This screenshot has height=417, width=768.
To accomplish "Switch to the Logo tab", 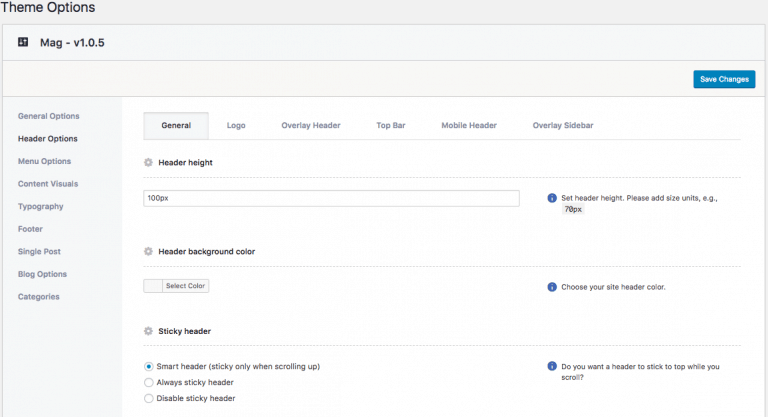I will coord(236,126).
